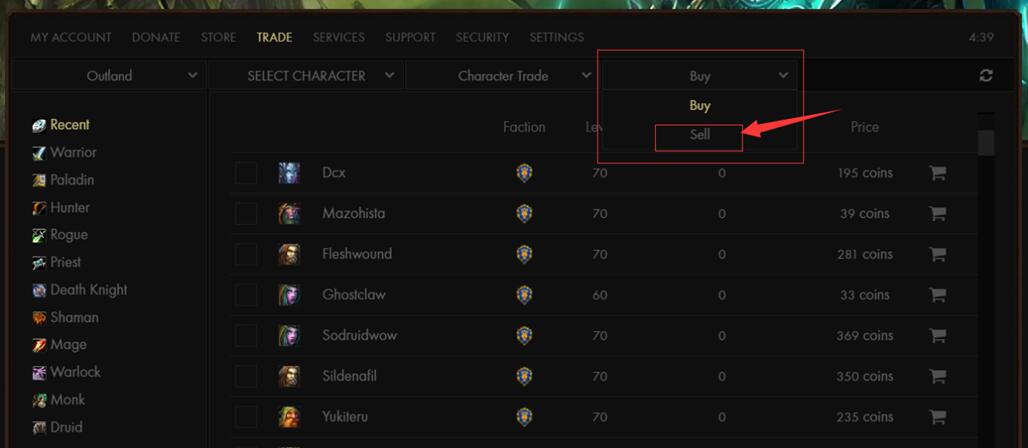Choose the Warlock class filter
The image size is (1028, 448).
coord(67,373)
